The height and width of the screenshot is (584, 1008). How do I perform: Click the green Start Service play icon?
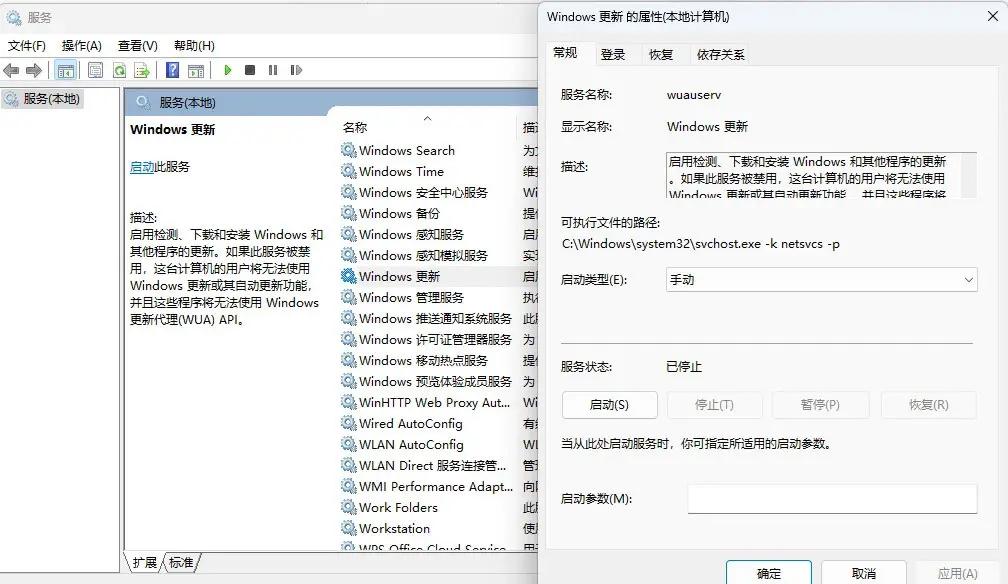(228, 70)
